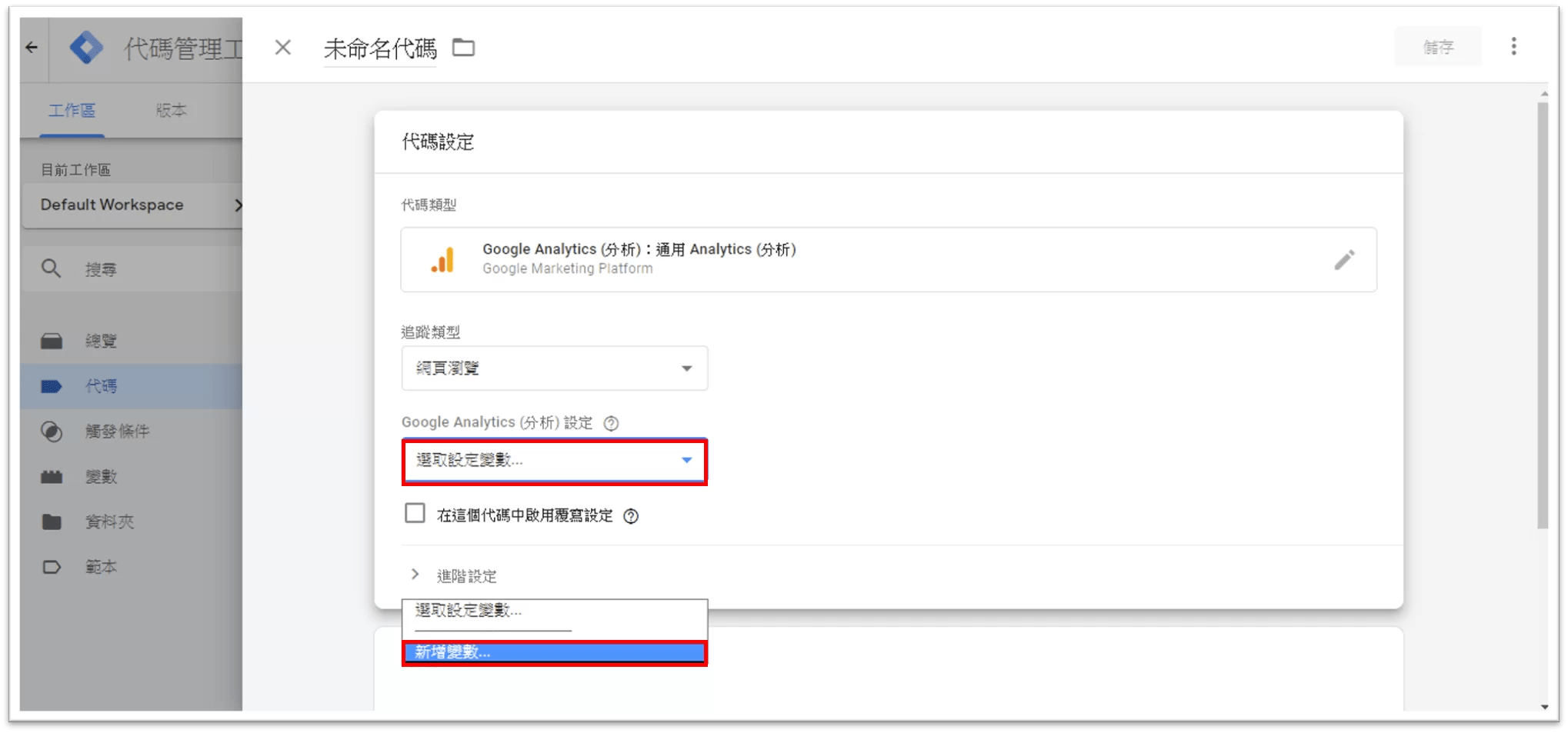The width and height of the screenshot is (1568, 733).
Task: Switch to the 工作區 tab
Action: point(72,111)
